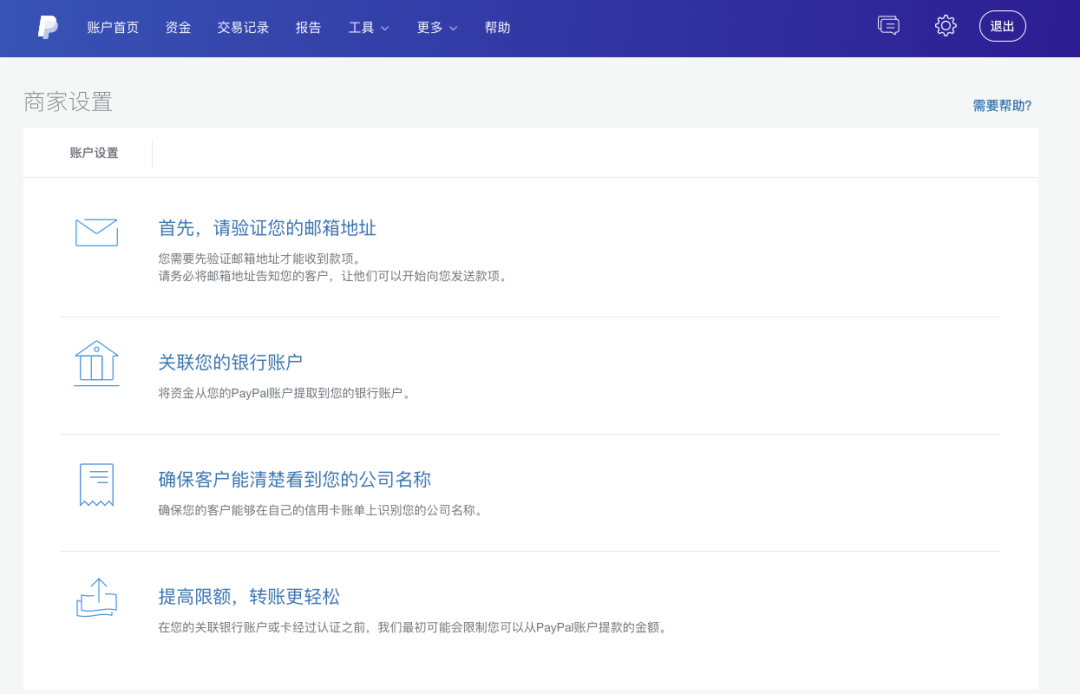Open the 账户首页 menu item

coord(113,28)
